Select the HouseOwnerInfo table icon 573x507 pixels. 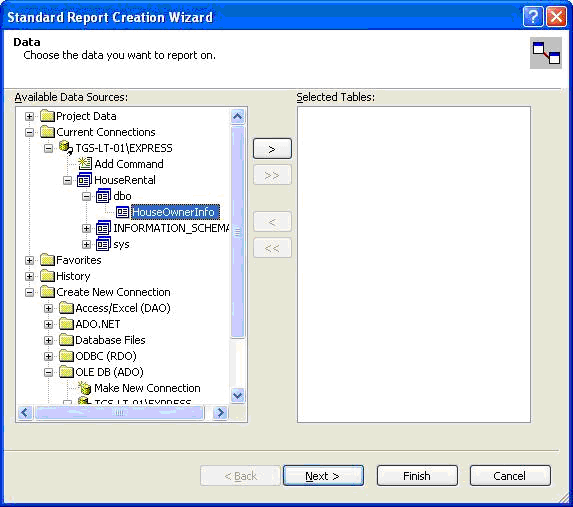[122, 212]
